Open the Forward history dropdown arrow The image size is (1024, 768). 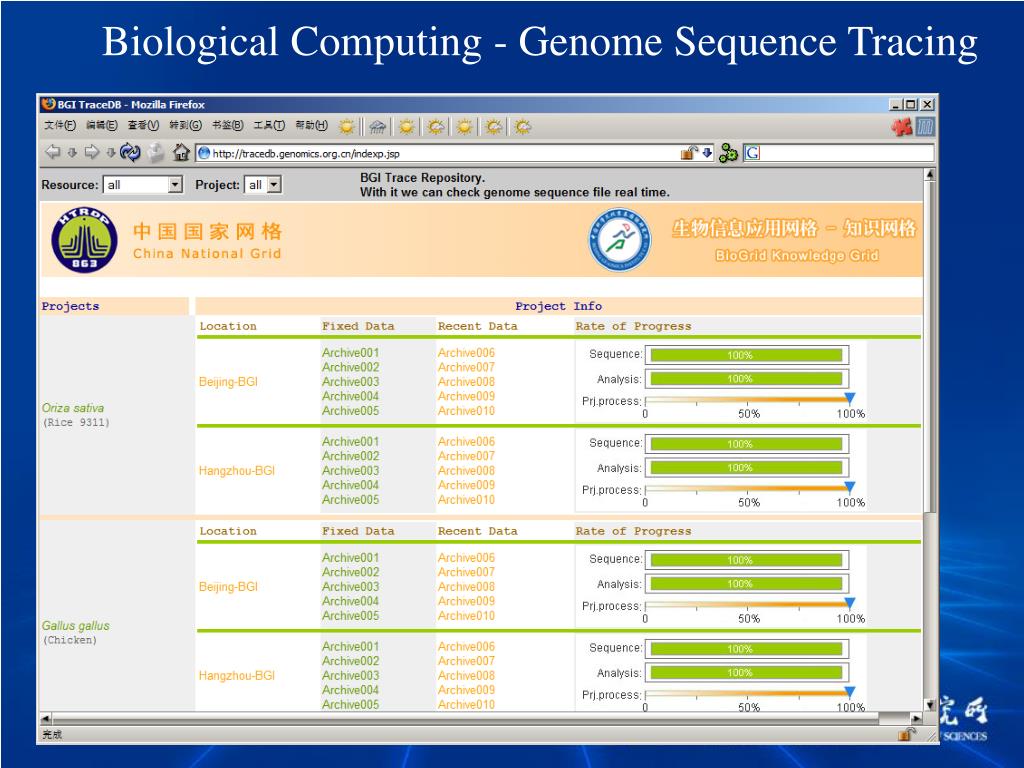click(x=111, y=153)
